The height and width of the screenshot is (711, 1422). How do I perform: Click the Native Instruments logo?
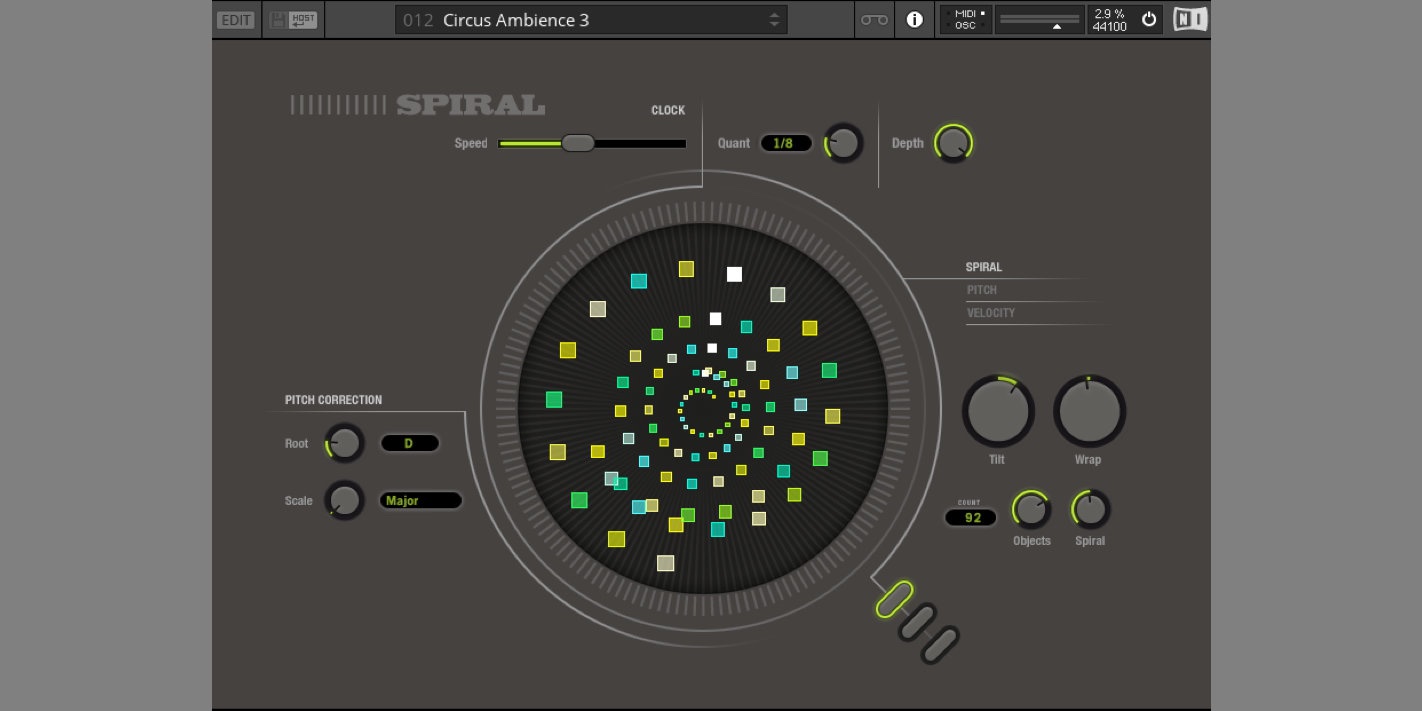(x=1189, y=20)
